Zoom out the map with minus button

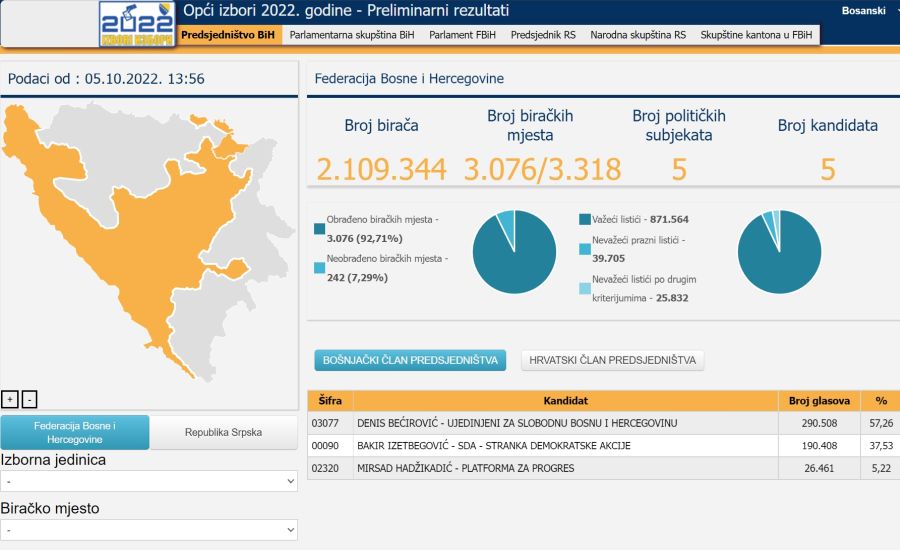(x=29, y=399)
